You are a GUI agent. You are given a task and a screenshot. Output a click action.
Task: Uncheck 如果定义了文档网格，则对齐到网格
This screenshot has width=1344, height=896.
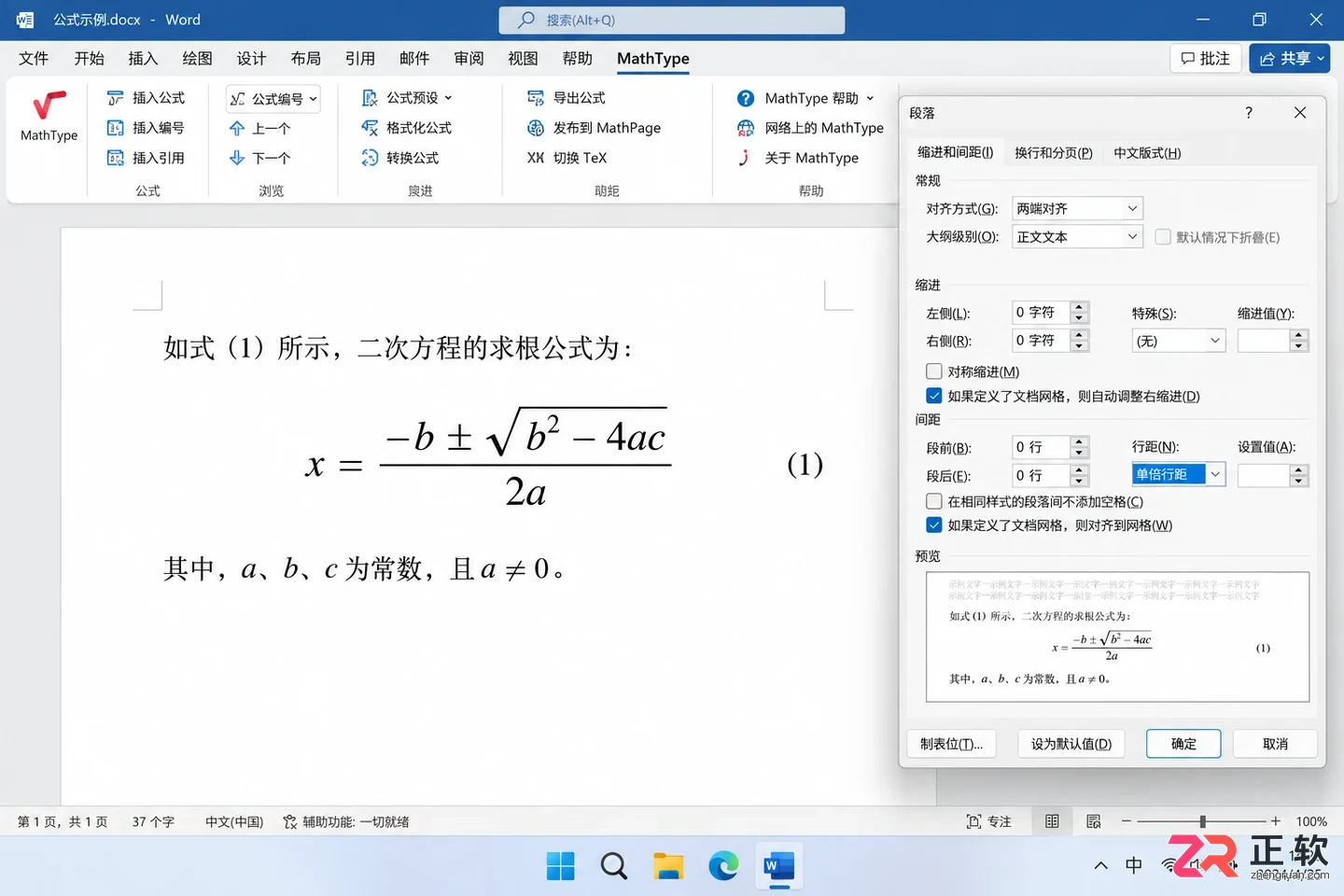[934, 525]
